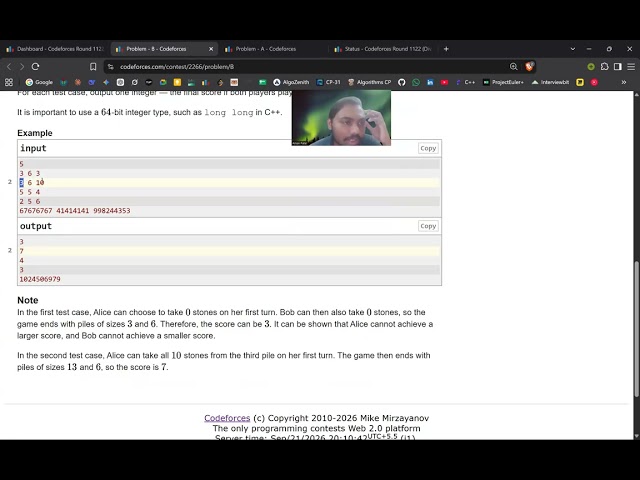Open the yellow square bookmark after Interviewbit
The image size is (640, 480).
point(580,82)
